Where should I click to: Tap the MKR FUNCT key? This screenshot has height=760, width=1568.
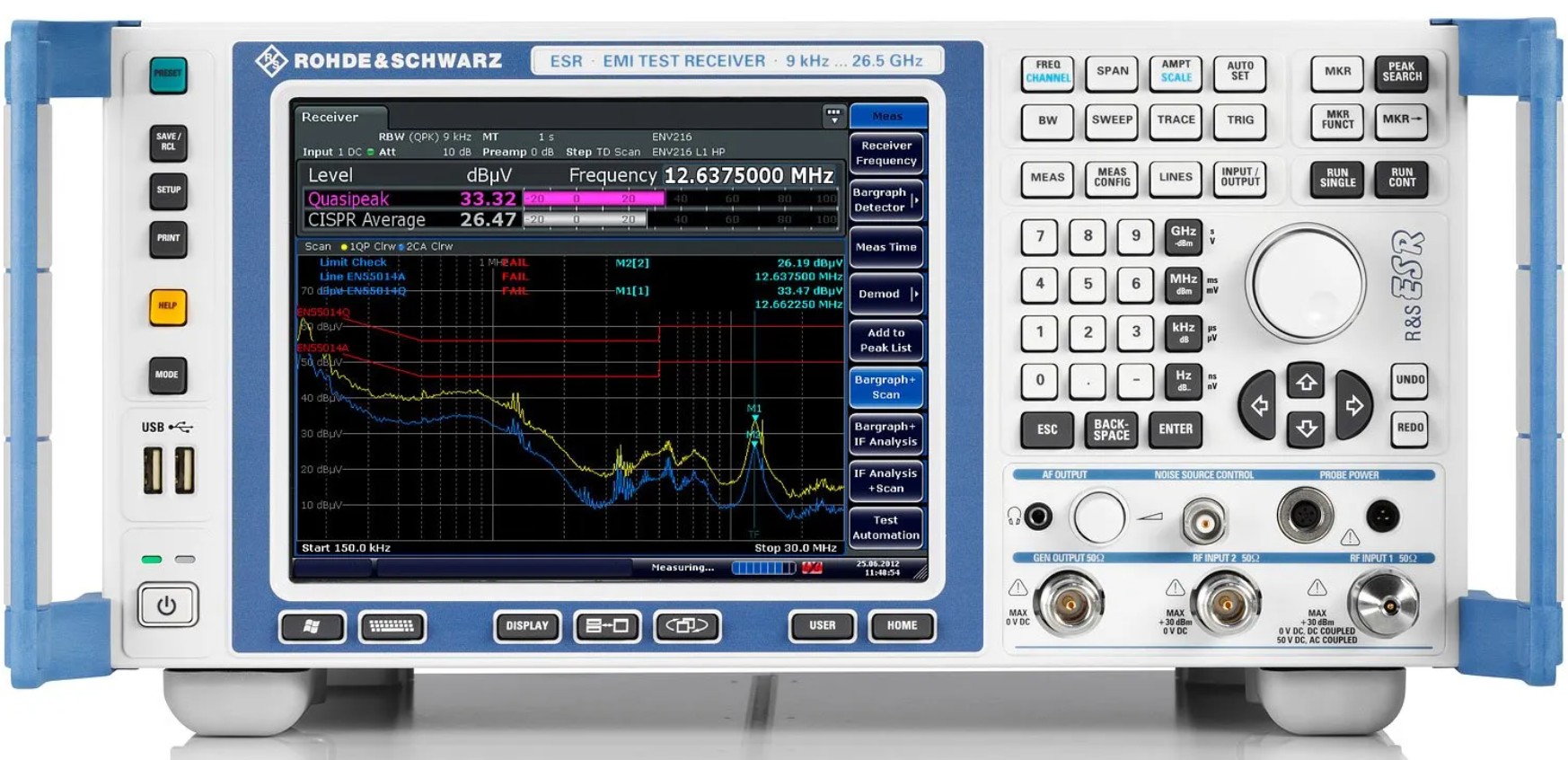[x=1337, y=121]
